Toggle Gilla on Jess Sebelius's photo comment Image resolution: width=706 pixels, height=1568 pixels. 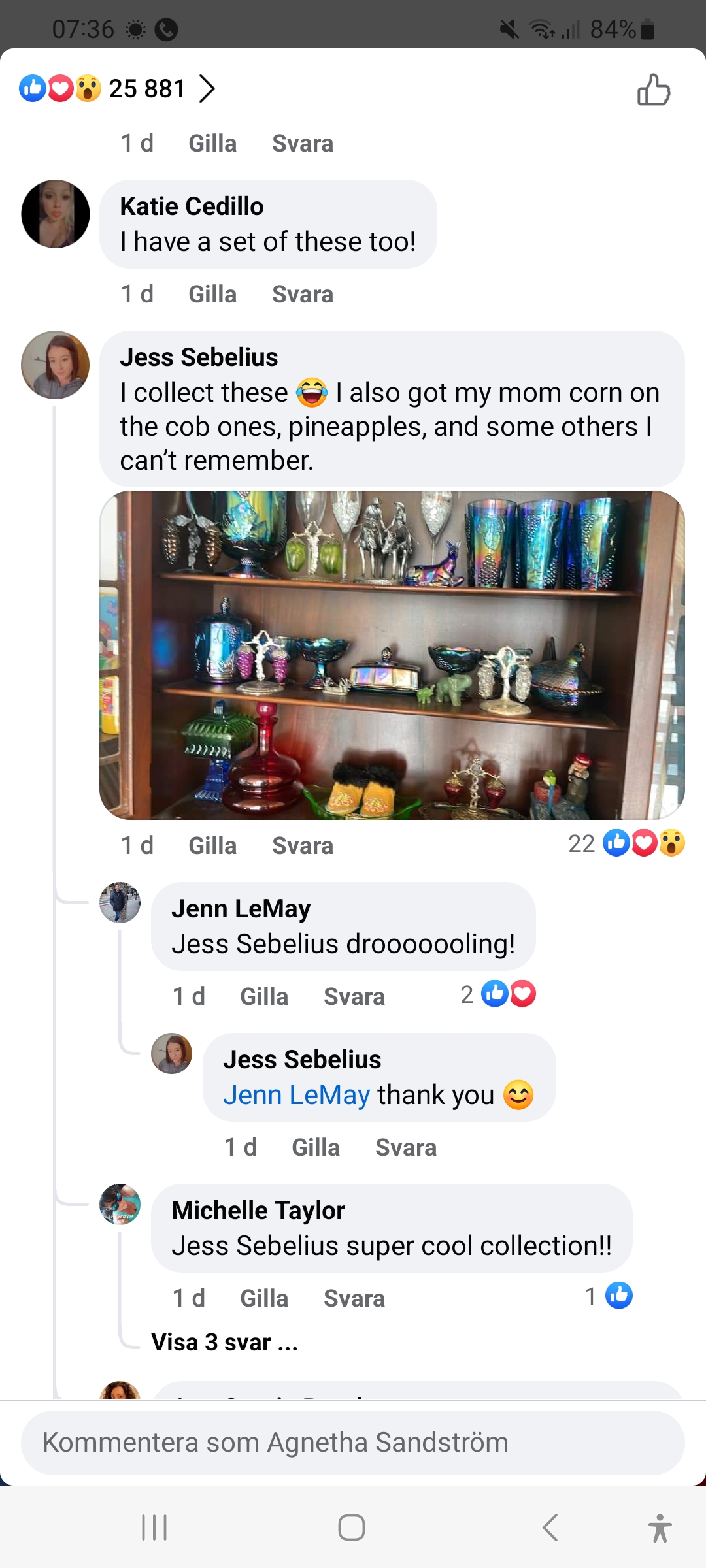(212, 846)
